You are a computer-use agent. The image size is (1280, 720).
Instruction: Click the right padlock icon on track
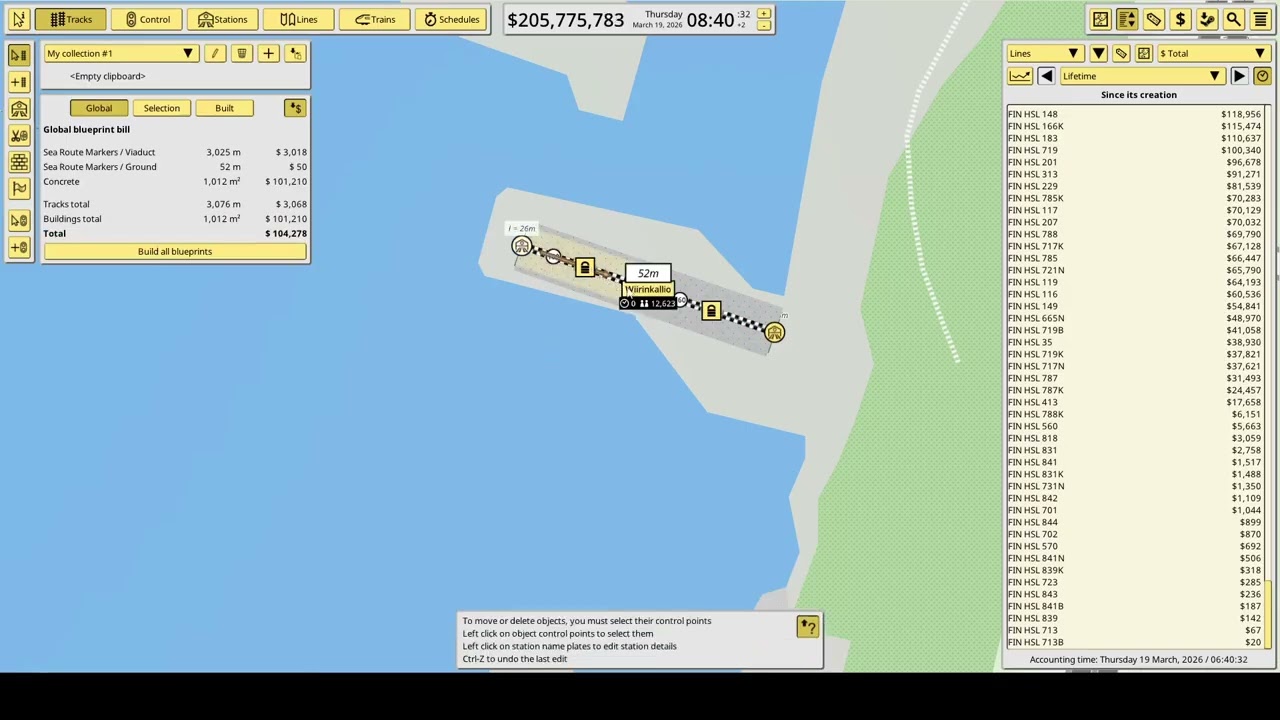pos(711,311)
